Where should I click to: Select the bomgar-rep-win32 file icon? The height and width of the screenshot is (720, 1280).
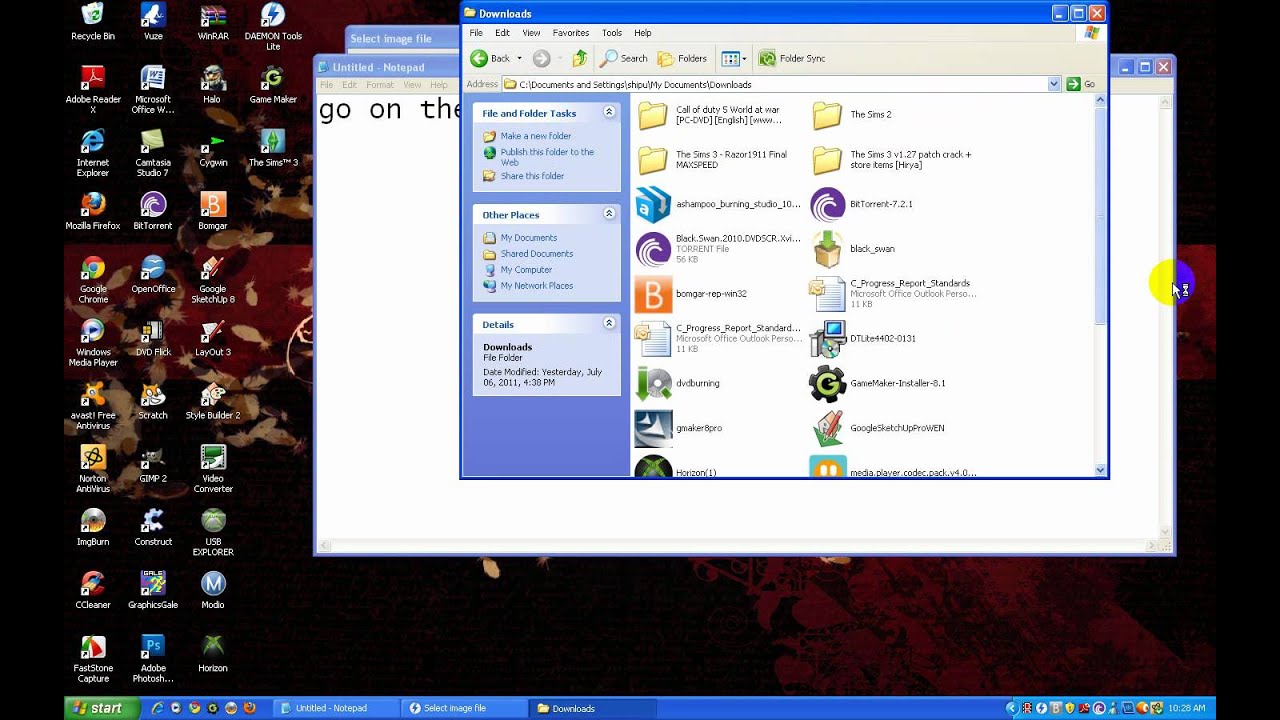[653, 294]
